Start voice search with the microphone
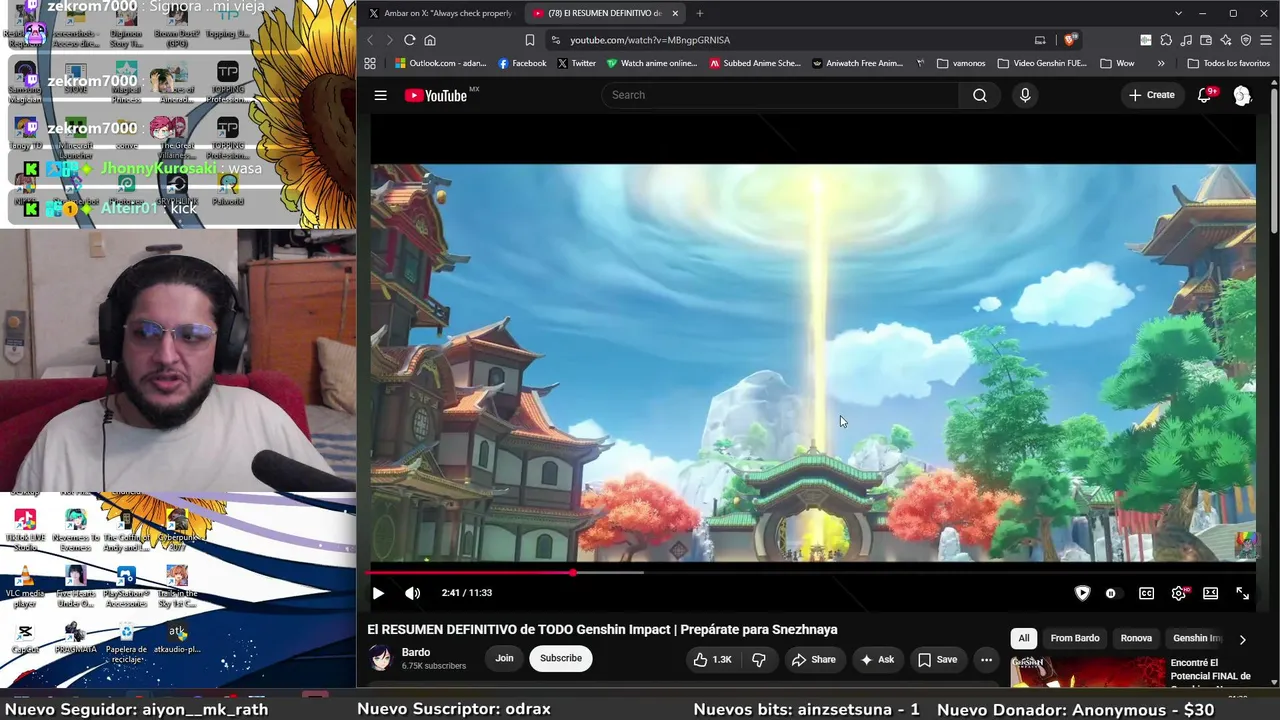The image size is (1280, 720). 1025,95
